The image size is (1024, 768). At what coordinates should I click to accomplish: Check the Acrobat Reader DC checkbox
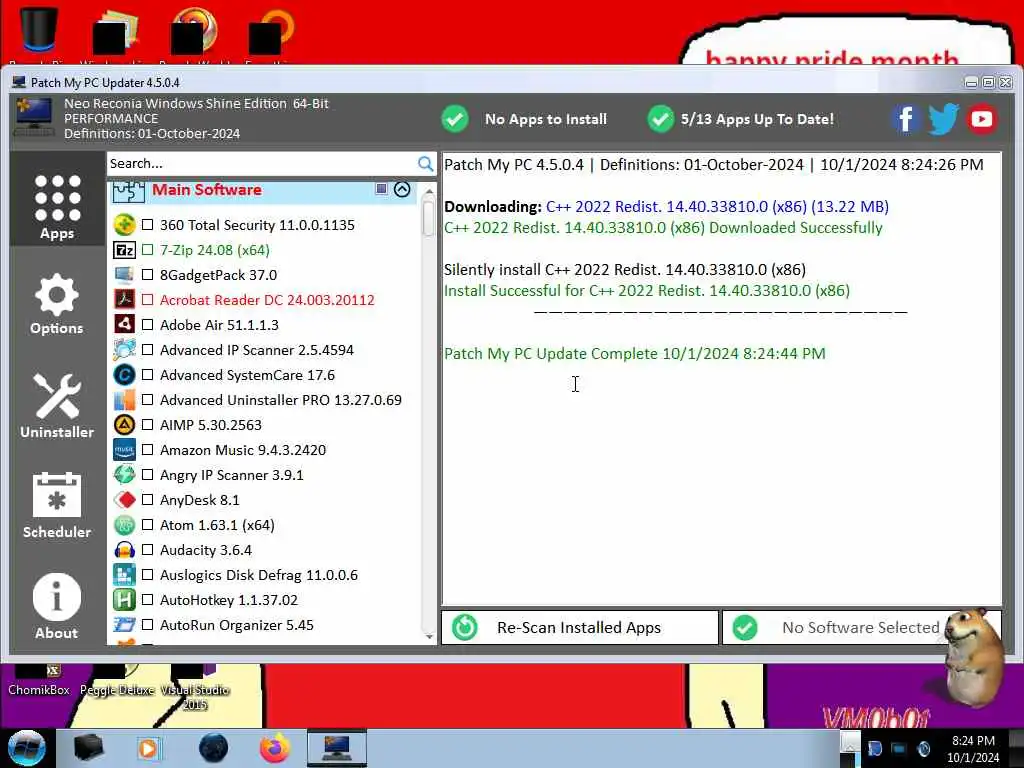(x=148, y=300)
